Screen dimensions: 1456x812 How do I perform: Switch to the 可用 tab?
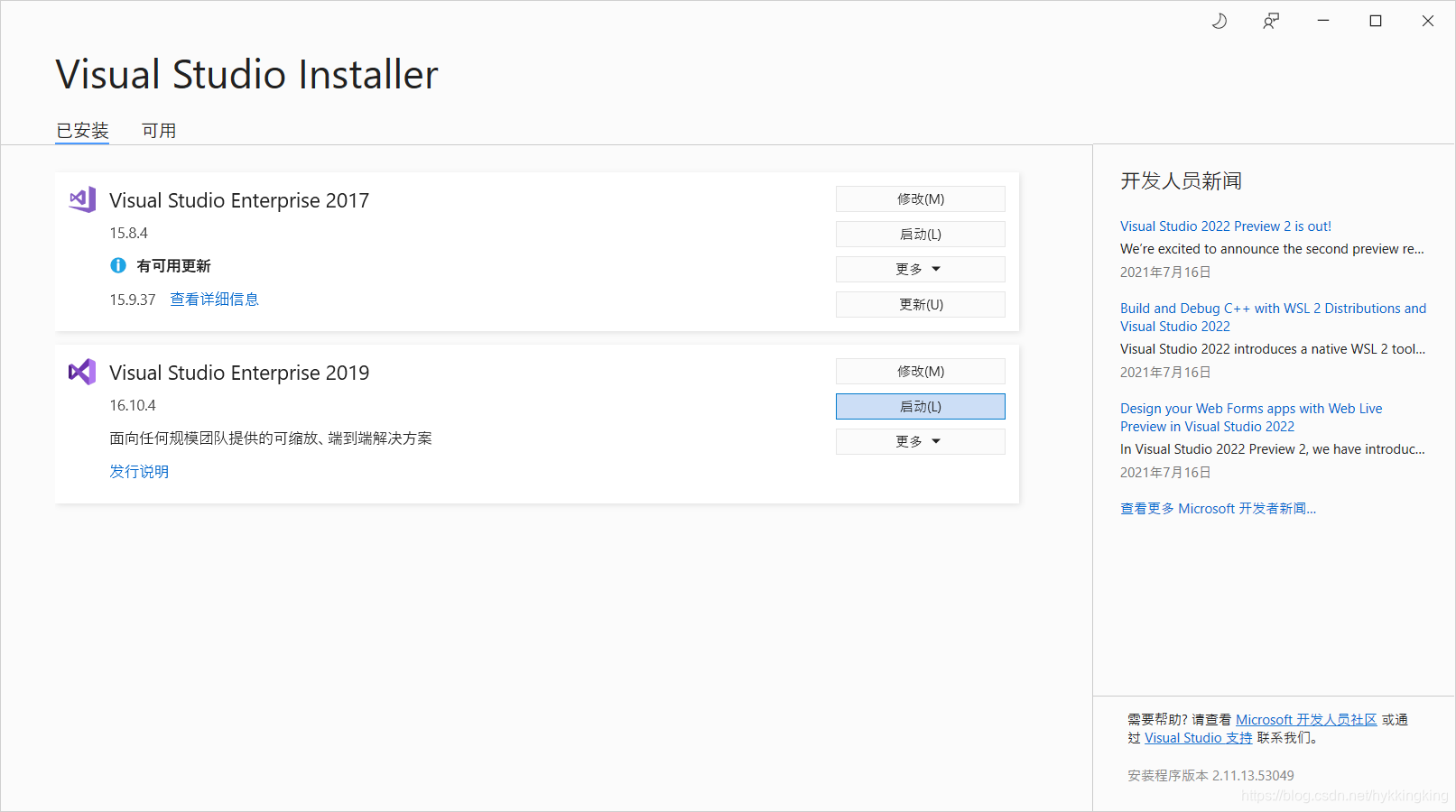(159, 131)
